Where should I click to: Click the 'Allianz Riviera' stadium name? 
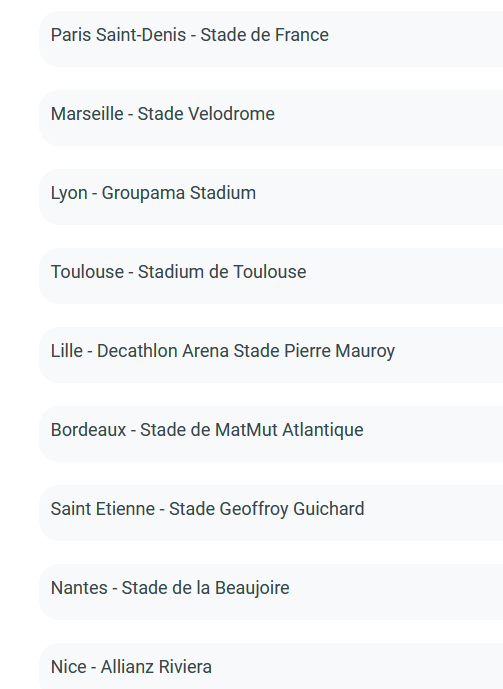click(x=156, y=667)
